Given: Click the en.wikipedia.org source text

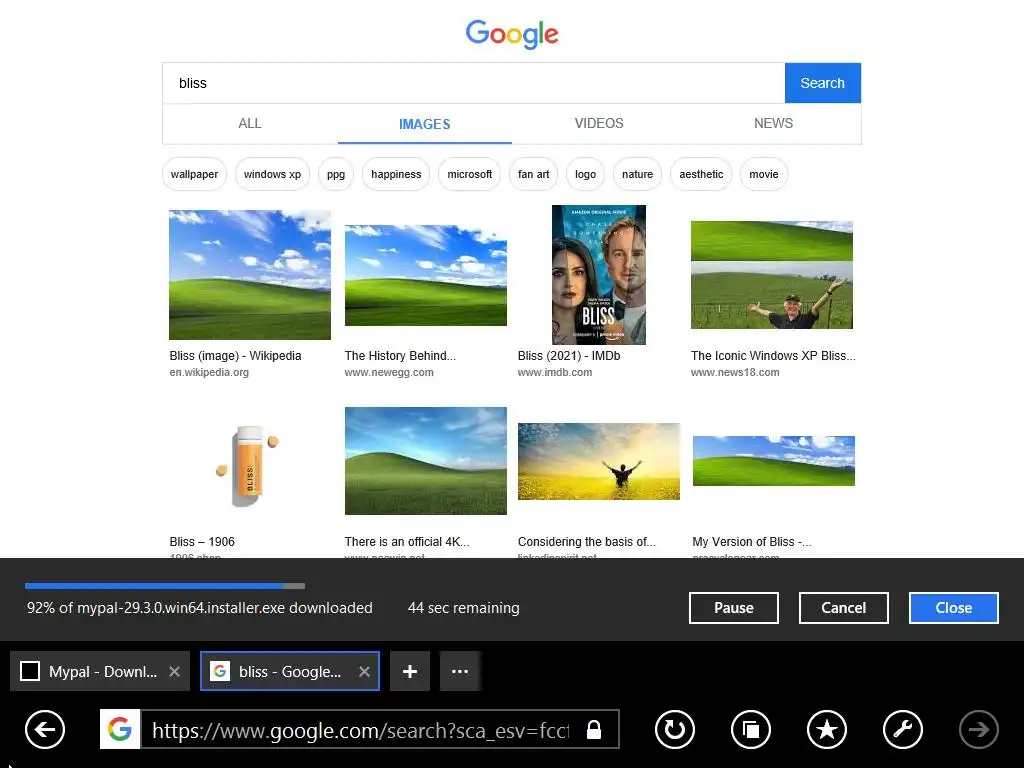Looking at the screenshot, I should (209, 372).
